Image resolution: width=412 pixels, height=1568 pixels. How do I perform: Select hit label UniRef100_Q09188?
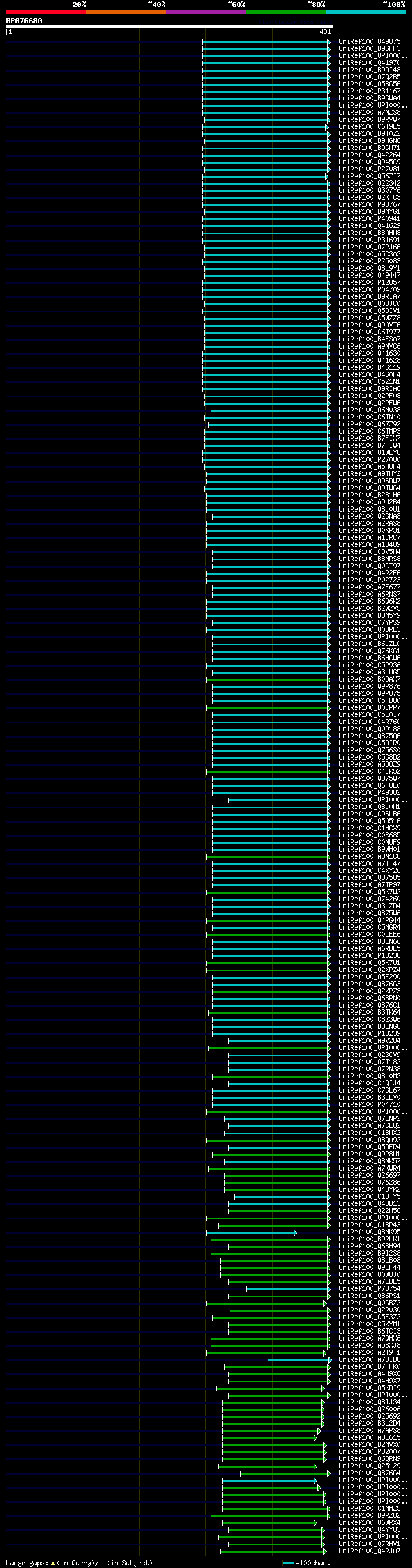pyautogui.click(x=370, y=729)
